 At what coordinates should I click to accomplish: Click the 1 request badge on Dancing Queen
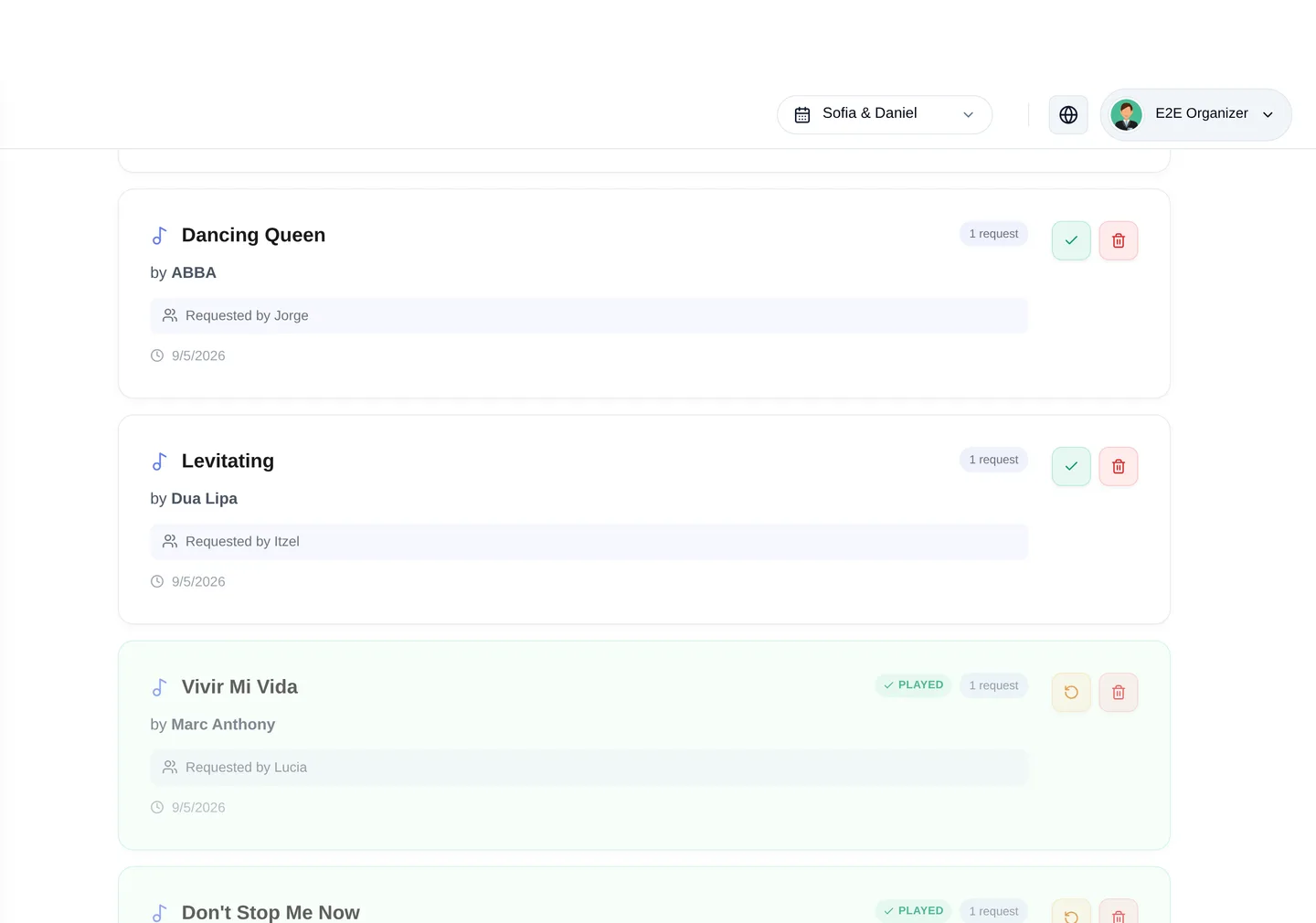tap(993, 234)
